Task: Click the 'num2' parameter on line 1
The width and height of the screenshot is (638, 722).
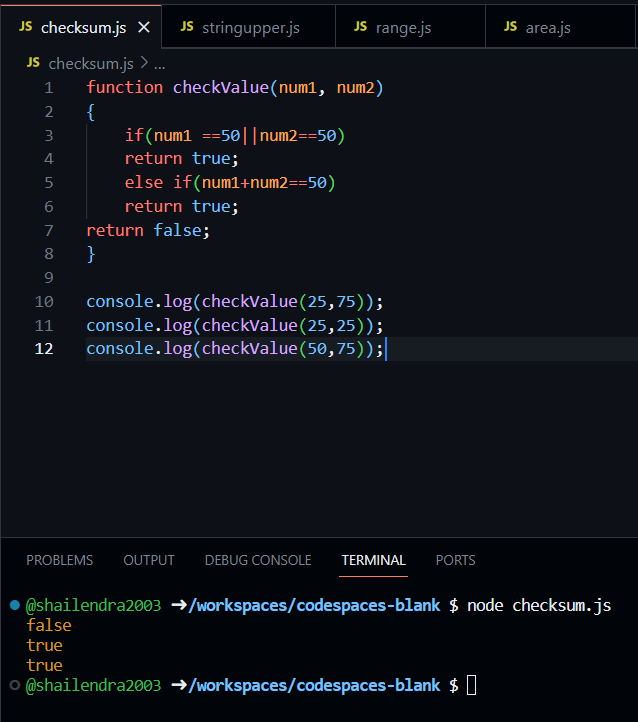Action: (x=355, y=87)
